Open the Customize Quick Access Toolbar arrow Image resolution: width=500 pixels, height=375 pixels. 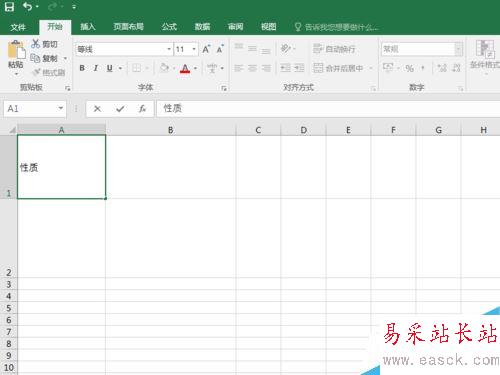(74, 7)
